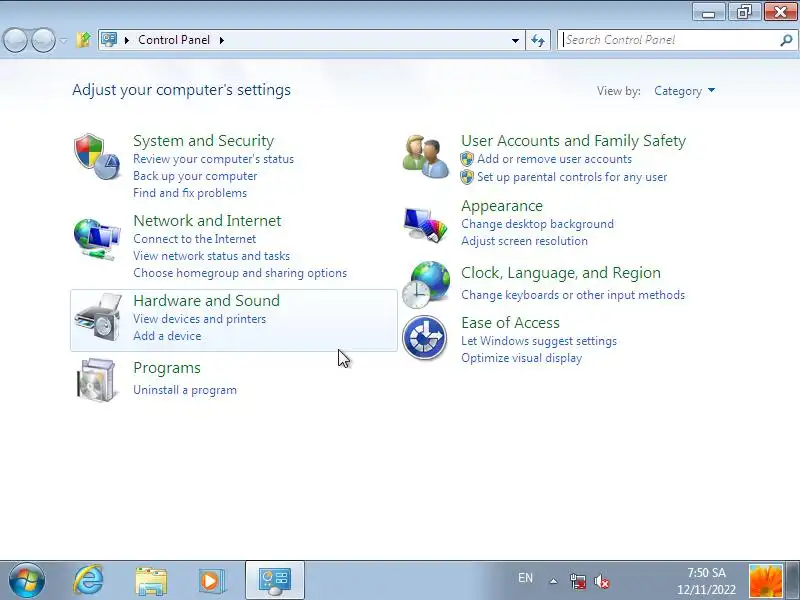Click Add a device link

pos(167,336)
